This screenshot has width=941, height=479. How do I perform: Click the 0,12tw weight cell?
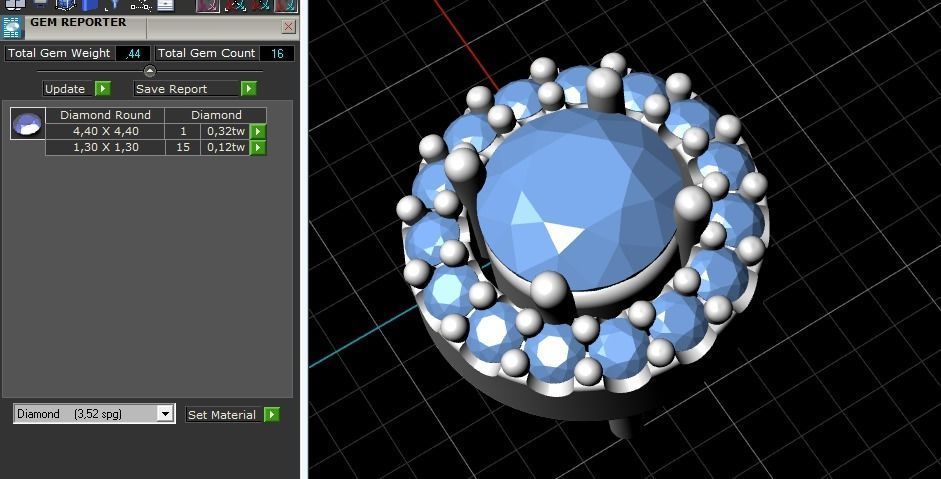[226, 148]
